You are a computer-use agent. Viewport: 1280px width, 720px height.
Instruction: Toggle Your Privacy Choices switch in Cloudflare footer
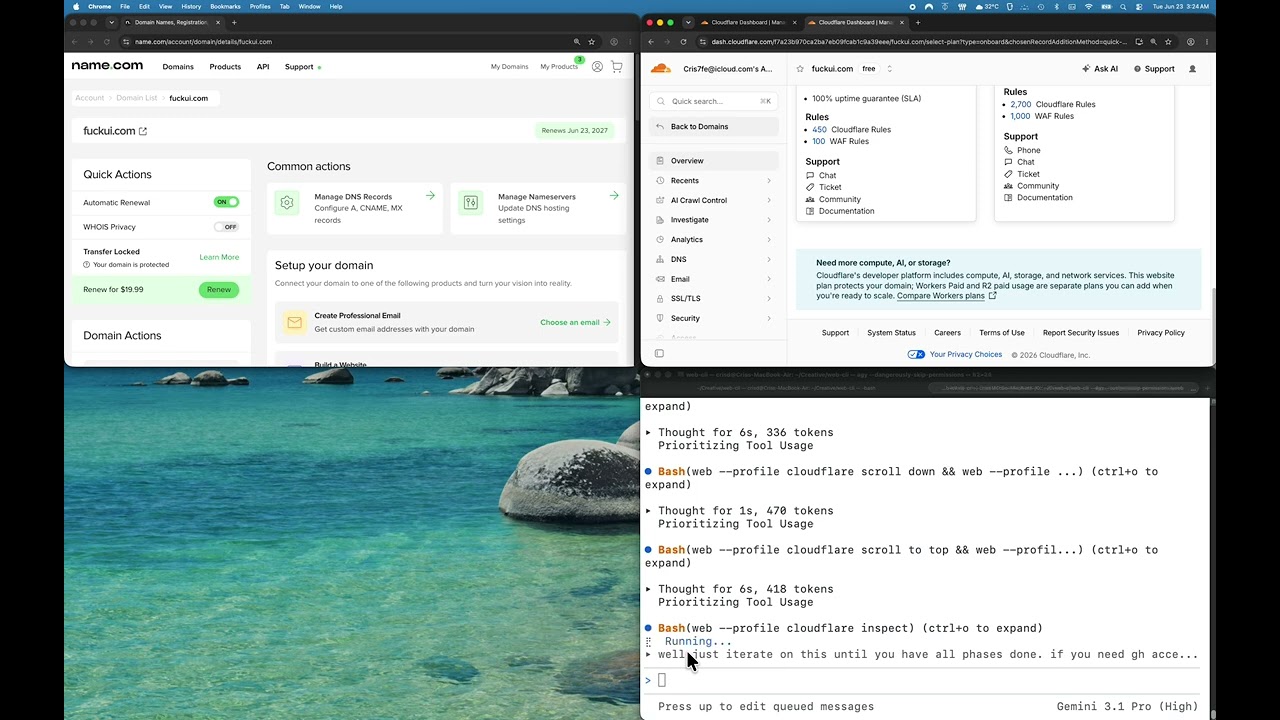(x=916, y=354)
